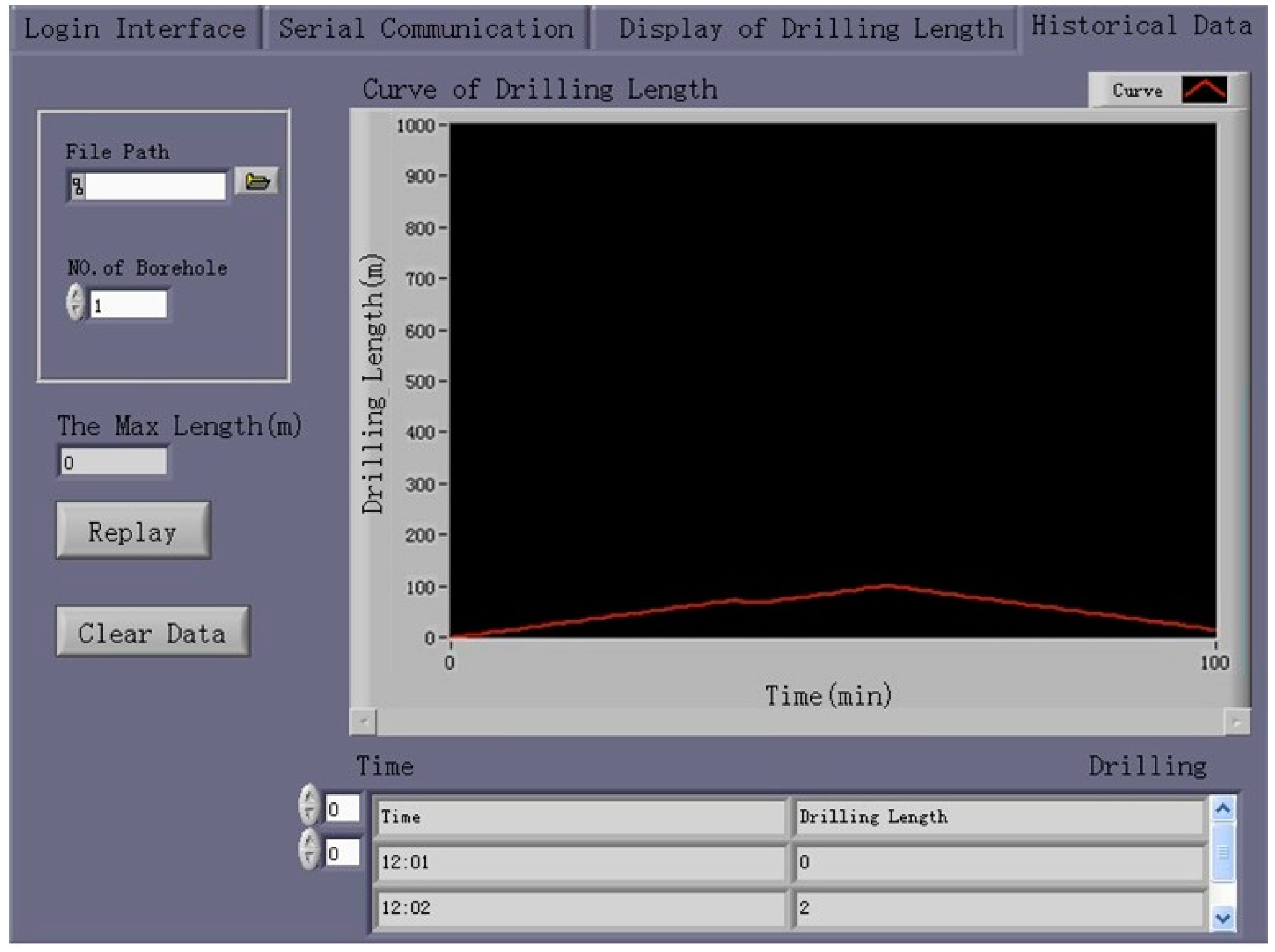
Task: Click the red Curve legend plot icon
Action: coord(1203,90)
